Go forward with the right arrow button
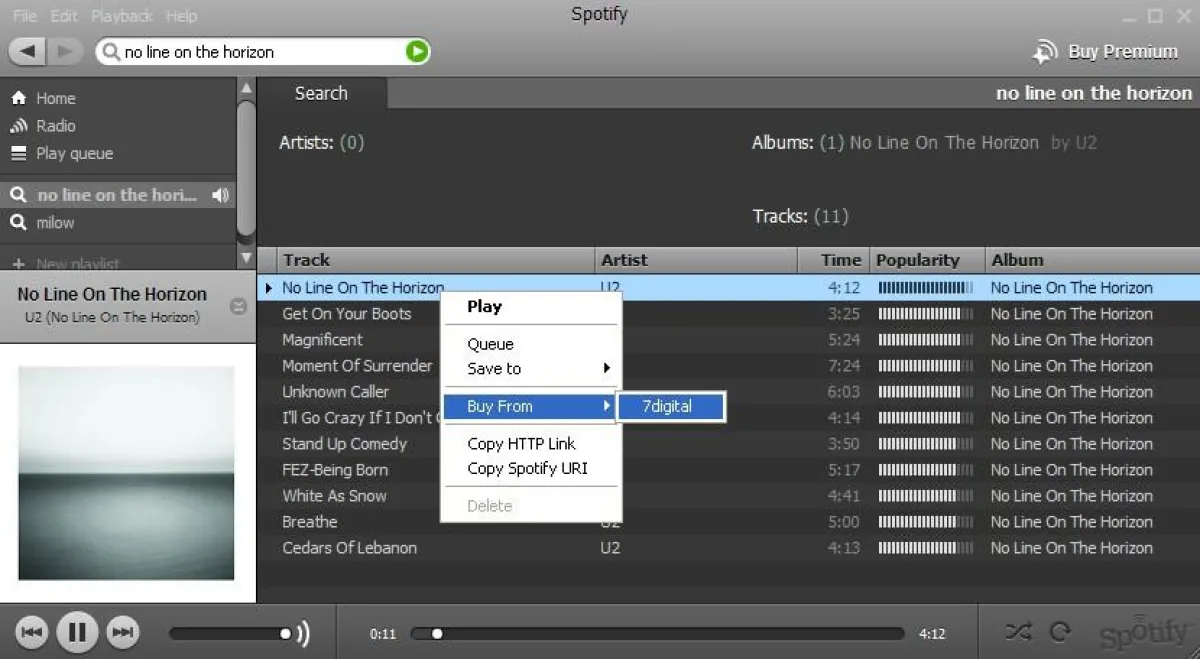Image resolution: width=1200 pixels, height=659 pixels. [x=63, y=51]
